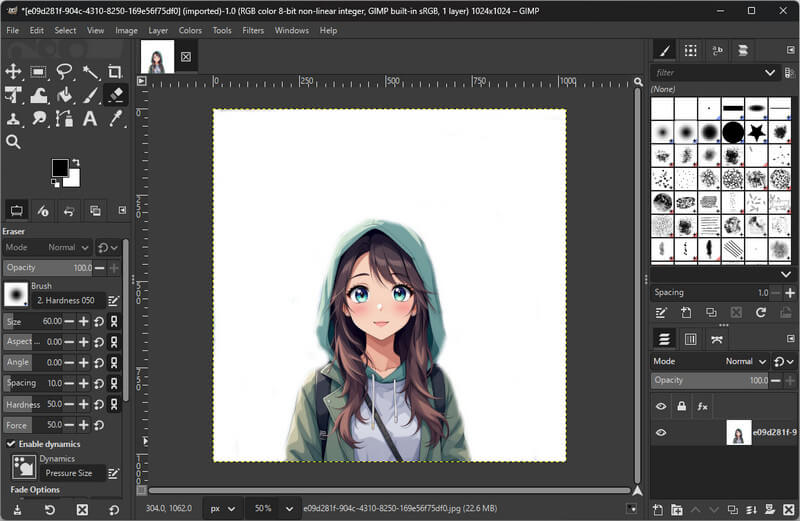Open the Undo History tab
Screen dimensions: 800x521
(x=69, y=211)
